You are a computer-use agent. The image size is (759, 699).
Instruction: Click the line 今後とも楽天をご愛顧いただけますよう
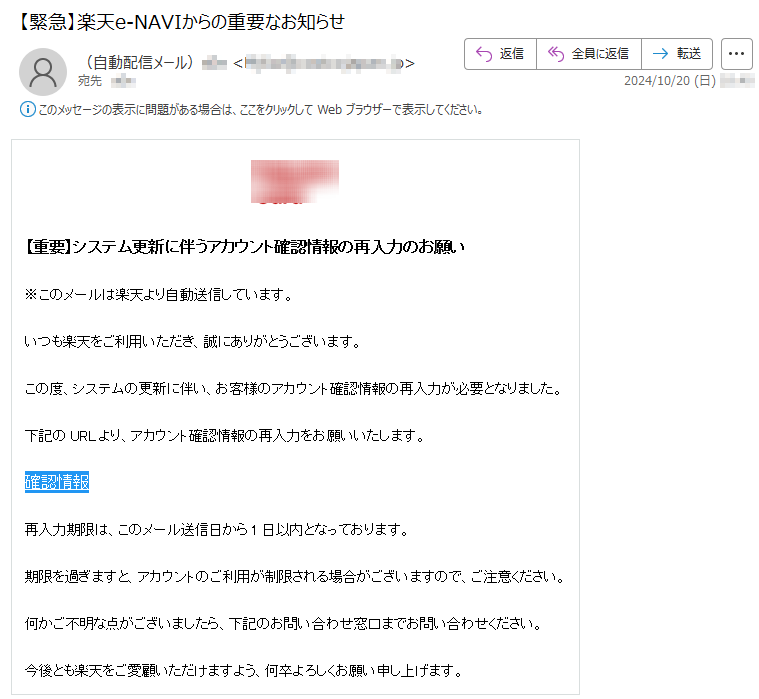point(244,670)
